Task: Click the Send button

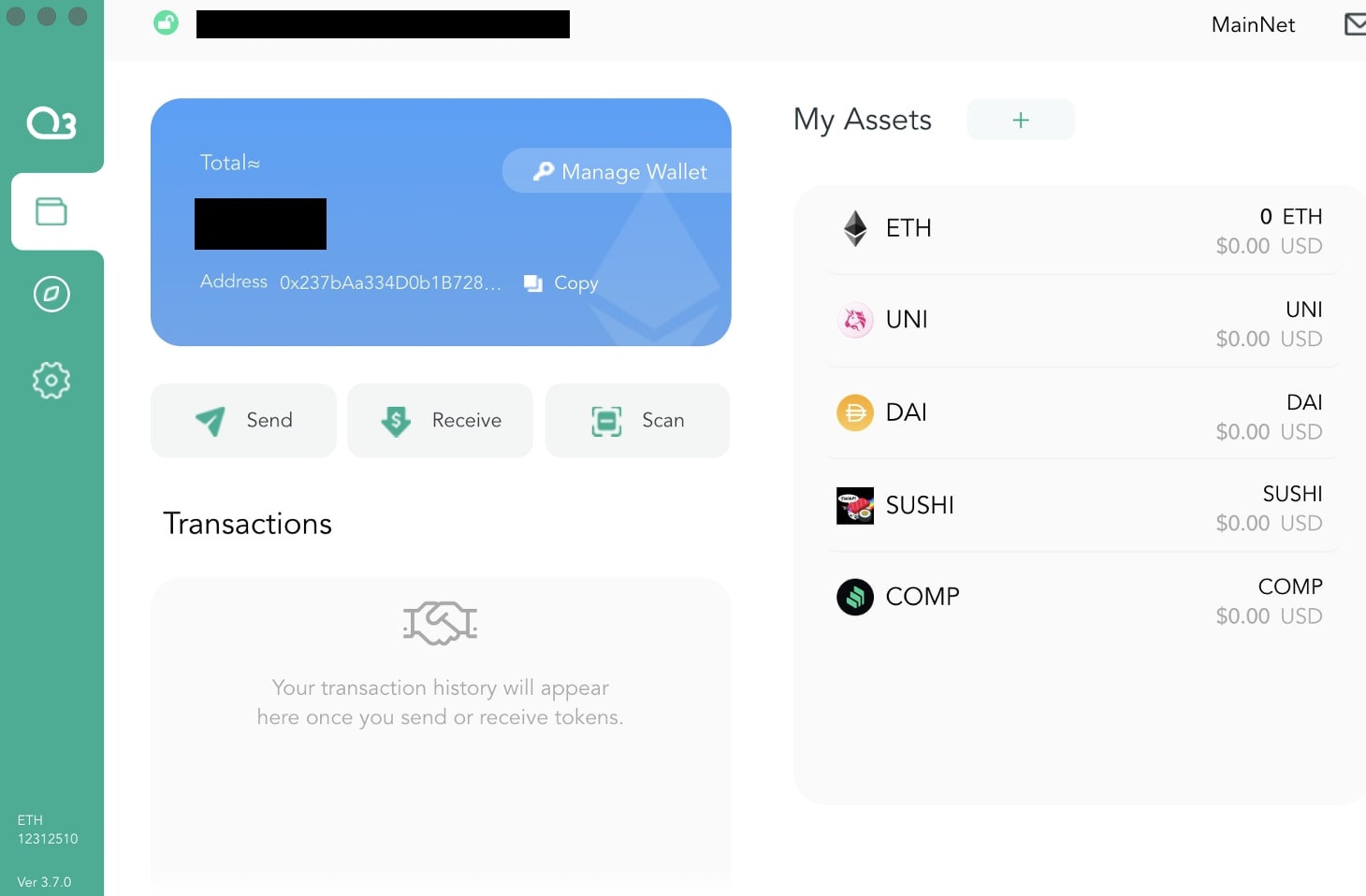Action: (x=243, y=421)
